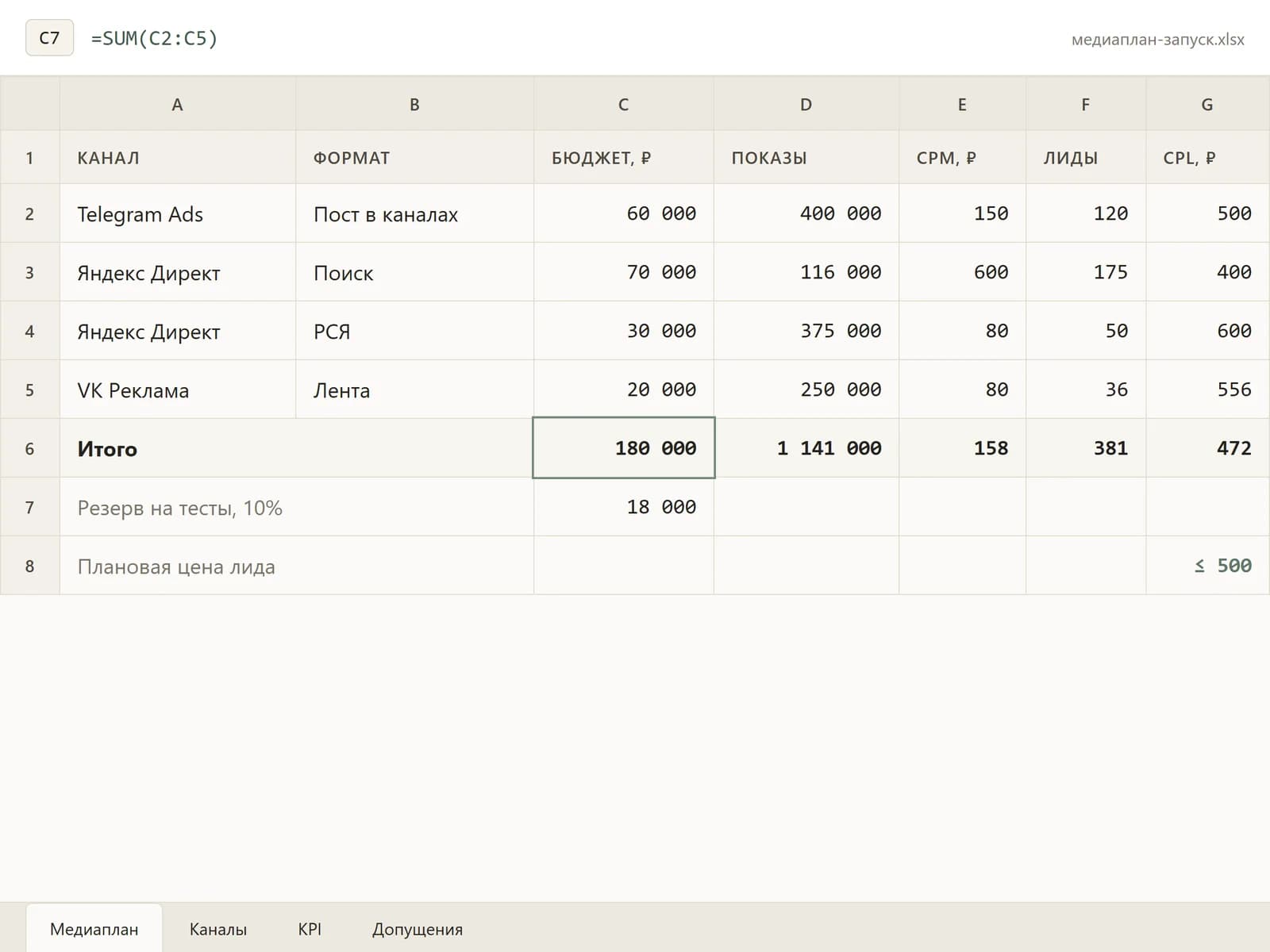Select column F header

pyautogui.click(x=1085, y=104)
